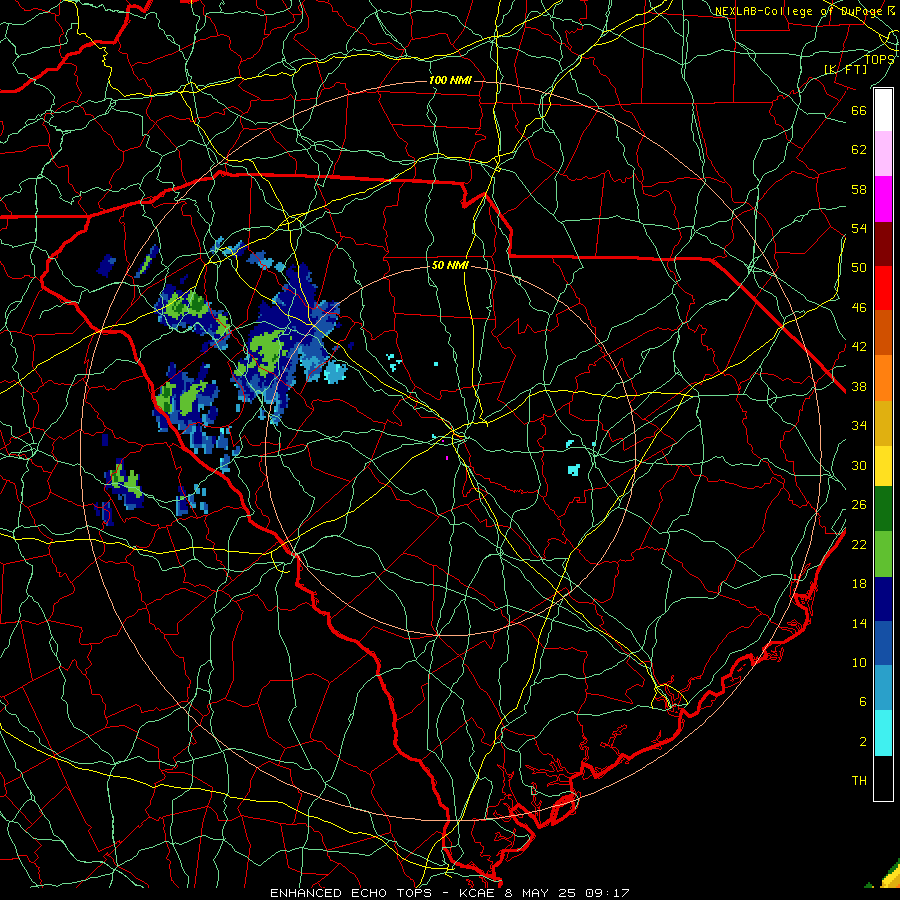Select the dark green legend swatch

pos(883,509)
